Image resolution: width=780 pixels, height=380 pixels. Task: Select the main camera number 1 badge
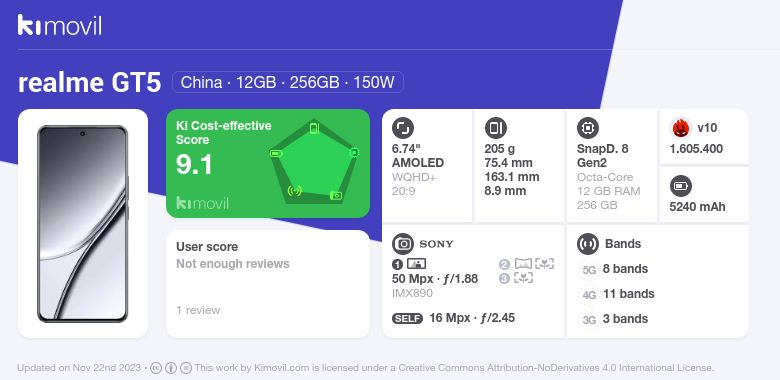point(397,264)
